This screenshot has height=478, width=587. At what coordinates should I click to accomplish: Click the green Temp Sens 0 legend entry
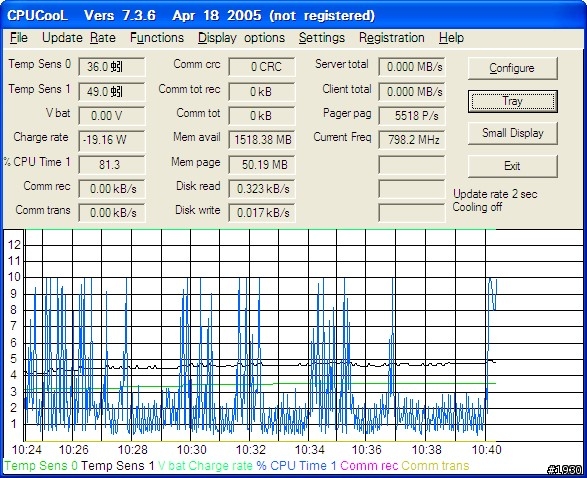(41, 466)
